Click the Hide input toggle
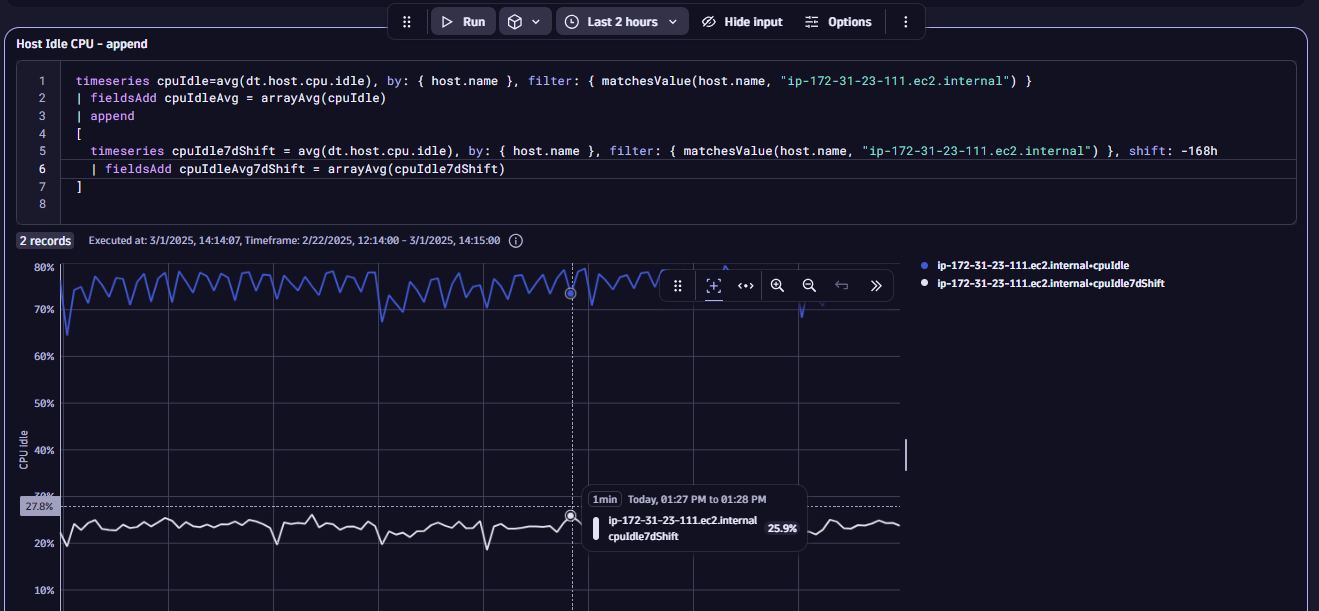 (741, 22)
